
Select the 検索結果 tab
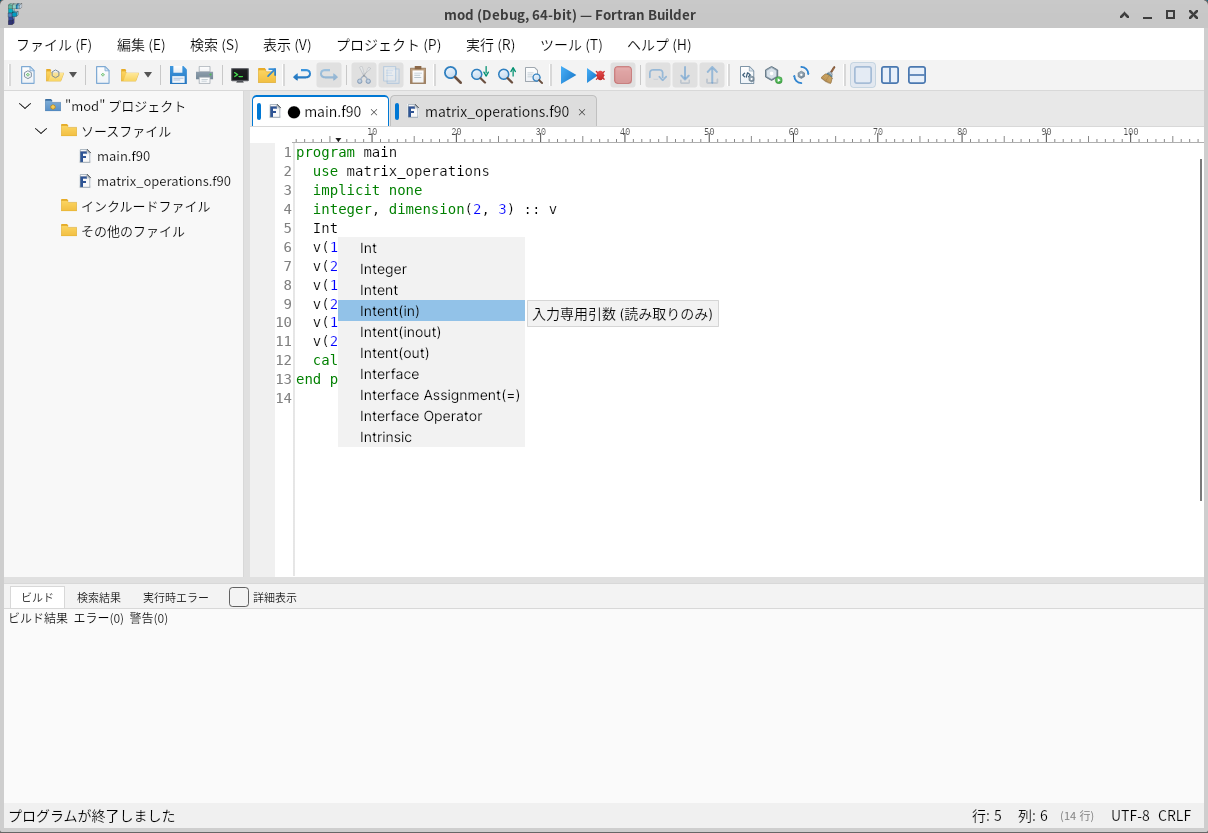coord(99,597)
